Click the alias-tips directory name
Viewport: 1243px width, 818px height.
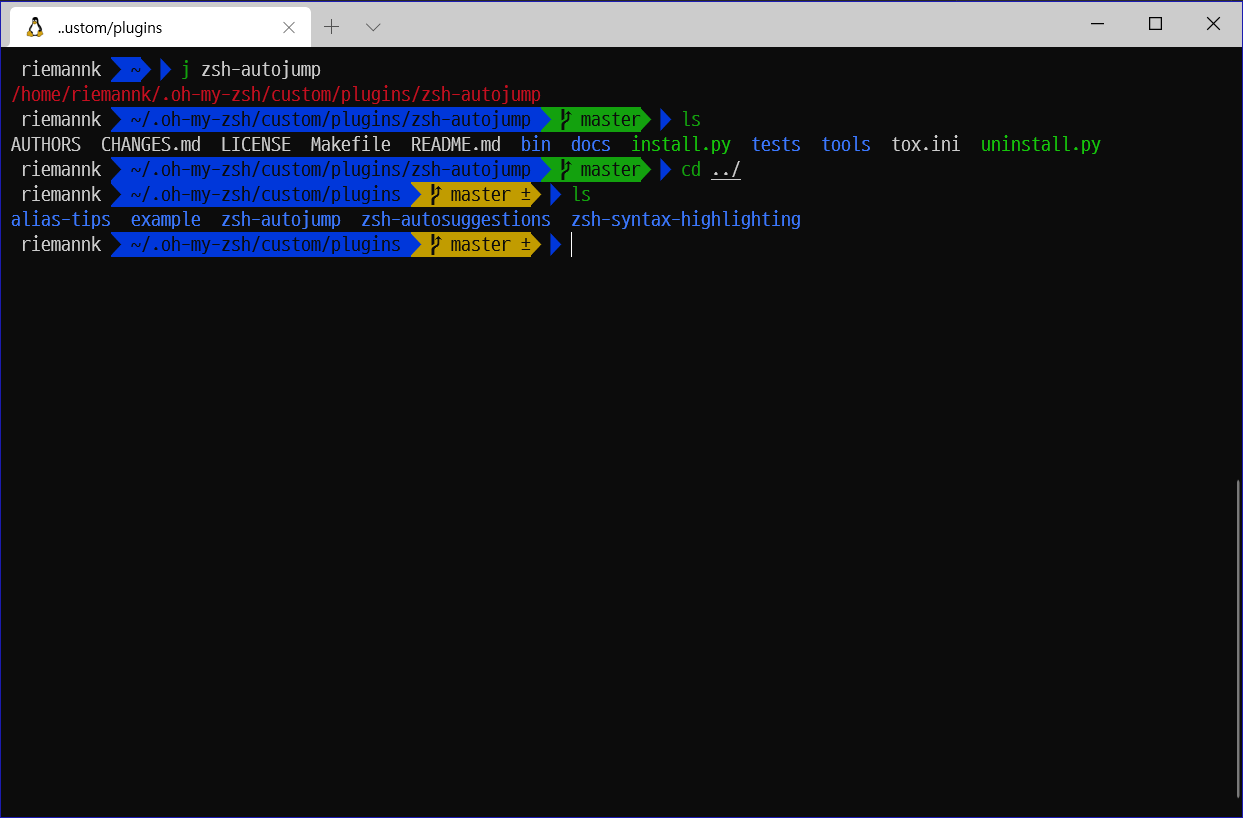pos(61,219)
